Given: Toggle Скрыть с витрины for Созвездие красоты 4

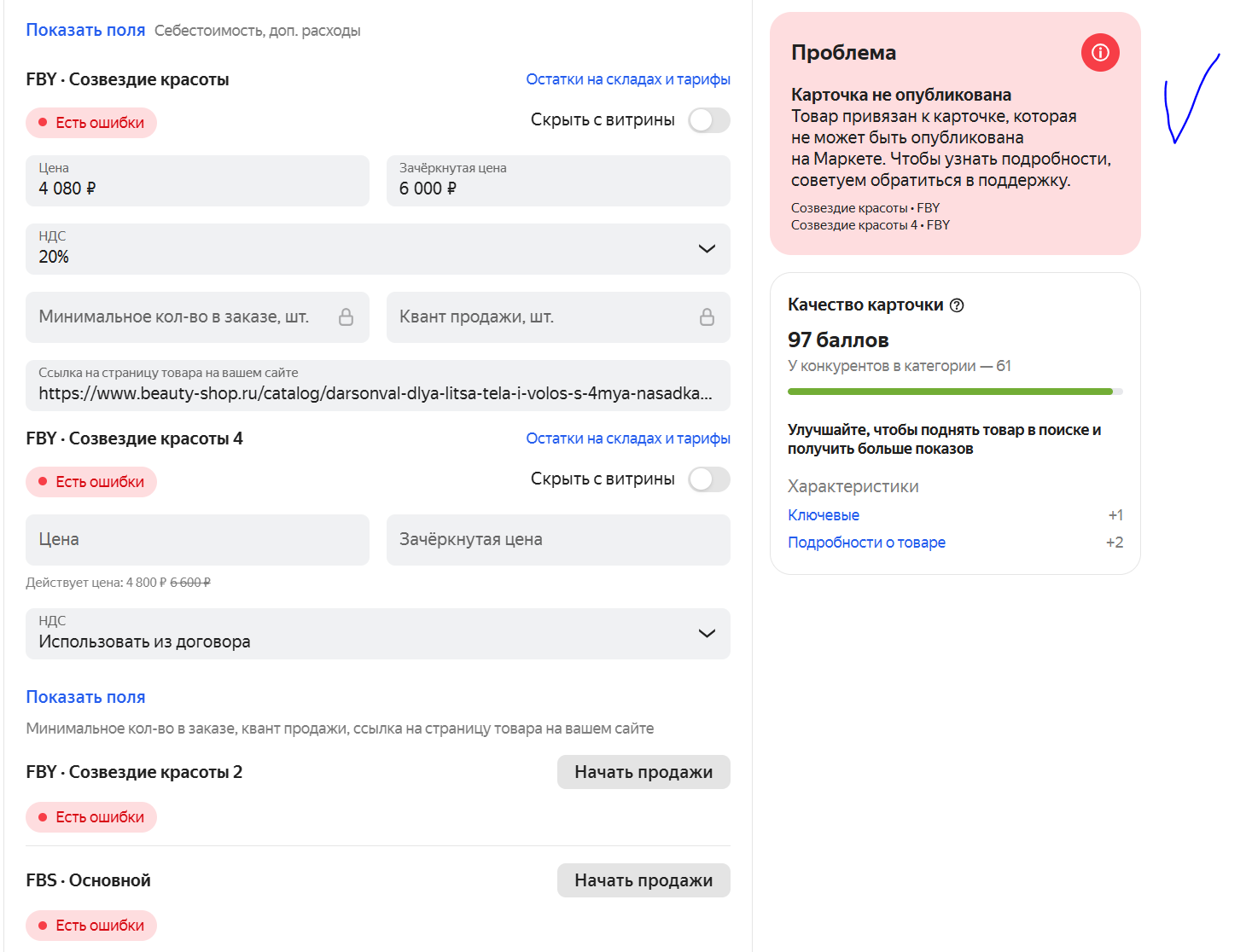Looking at the screenshot, I should pos(708,479).
